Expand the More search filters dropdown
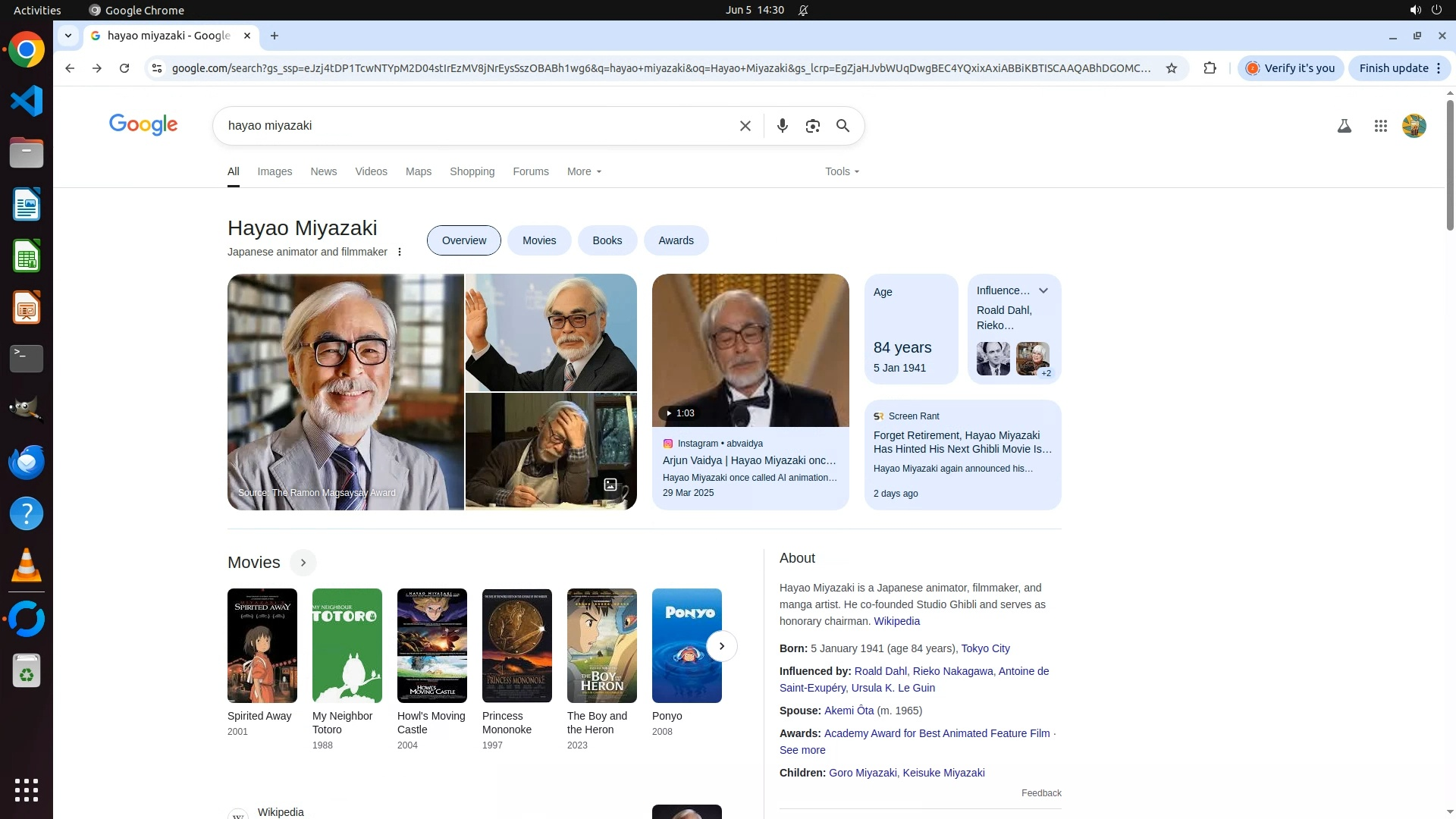Viewport: 1456px width, 819px height. pyautogui.click(x=584, y=171)
